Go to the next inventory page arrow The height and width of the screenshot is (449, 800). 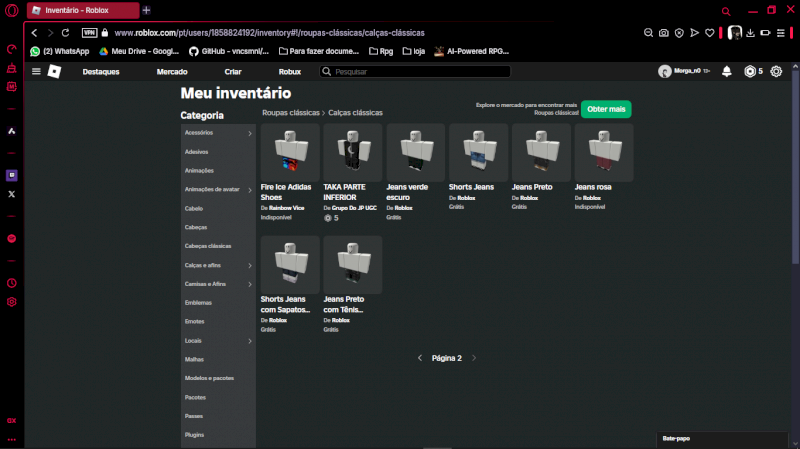(x=474, y=357)
